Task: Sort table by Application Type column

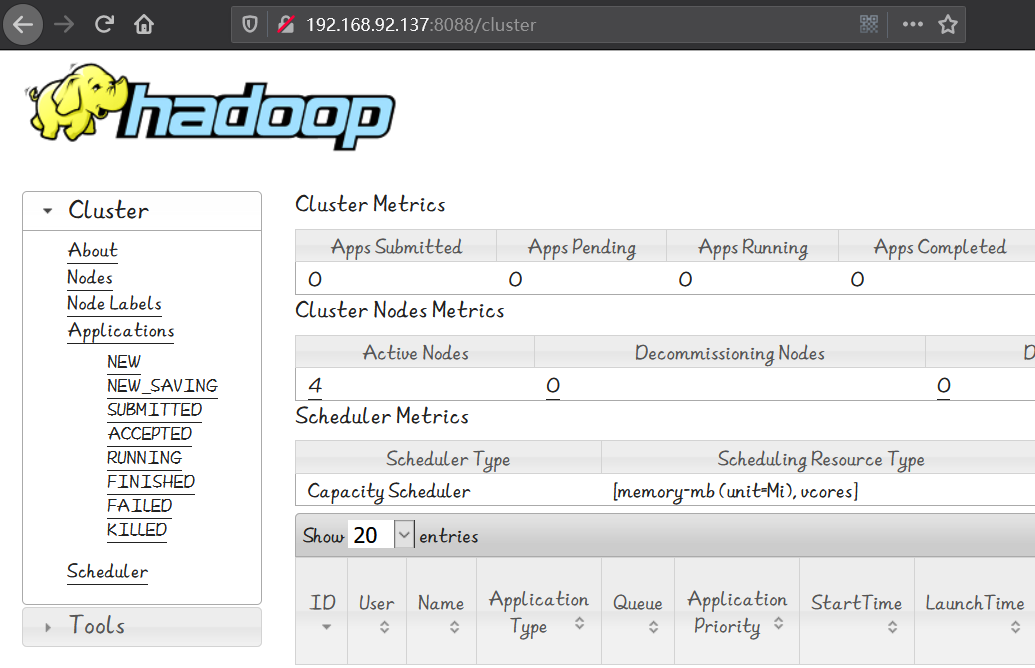Action: pyautogui.click(x=539, y=611)
